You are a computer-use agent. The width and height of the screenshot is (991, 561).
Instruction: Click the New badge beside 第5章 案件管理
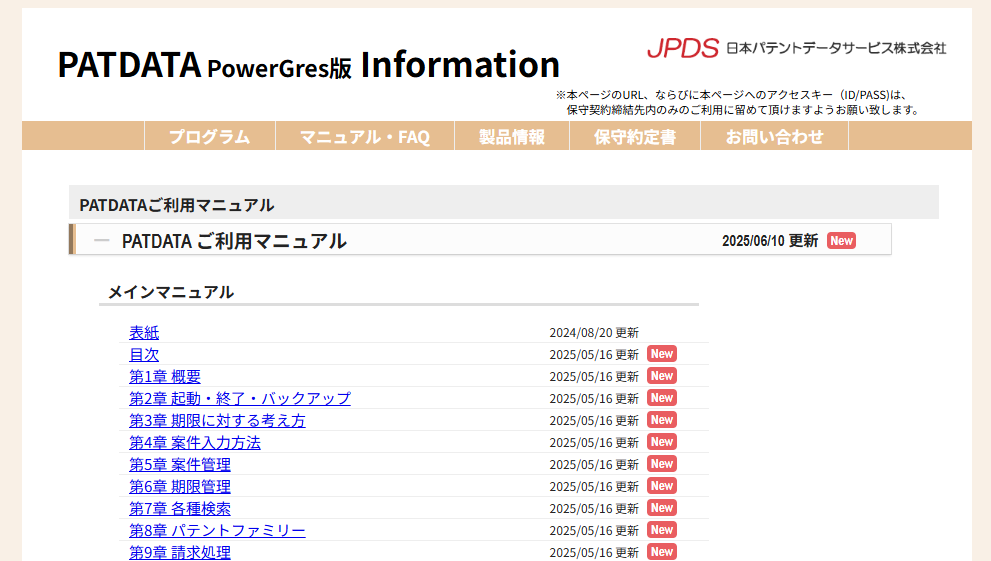(x=662, y=464)
